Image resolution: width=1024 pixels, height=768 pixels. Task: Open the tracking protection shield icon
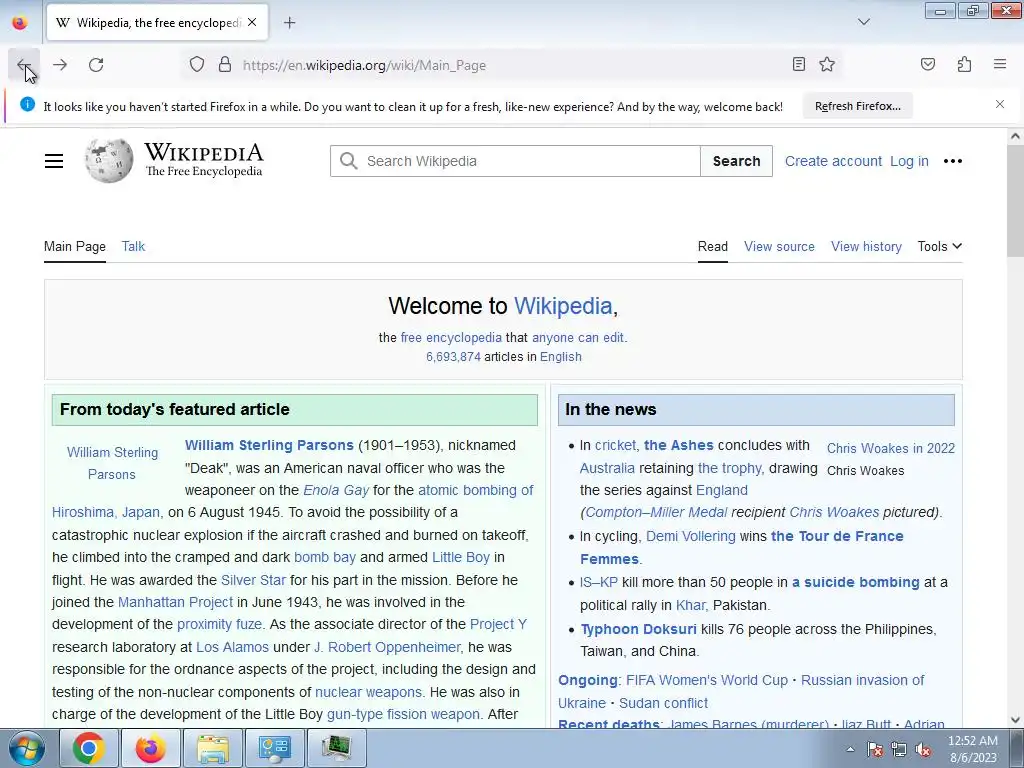pos(197,65)
